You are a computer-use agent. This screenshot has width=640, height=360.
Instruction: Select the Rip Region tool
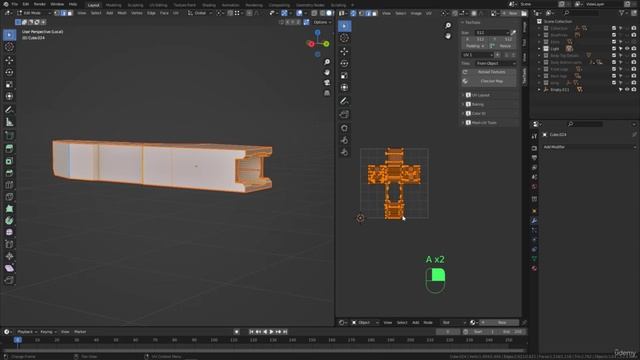coord(9,280)
